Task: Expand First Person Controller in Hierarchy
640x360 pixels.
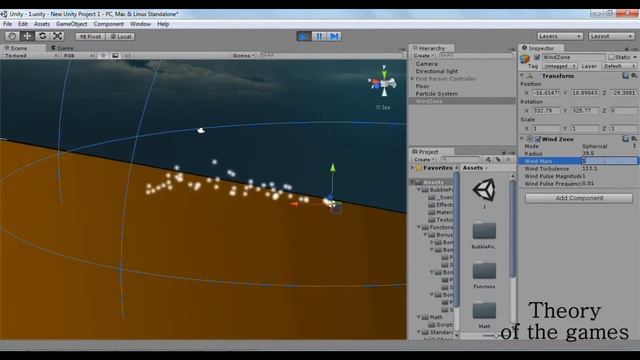Action: pyautogui.click(x=413, y=78)
